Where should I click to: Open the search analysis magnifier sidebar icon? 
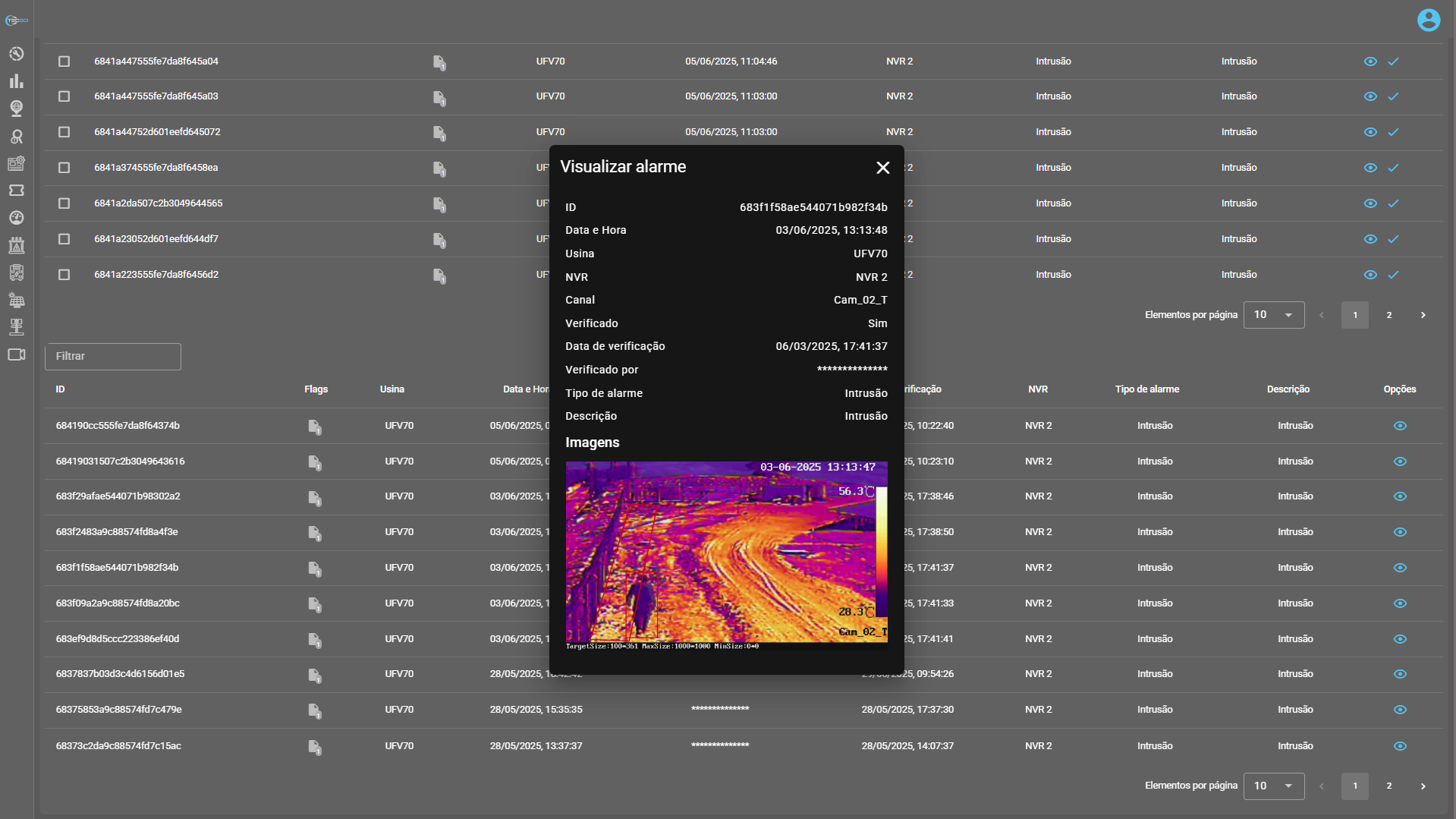[x=16, y=136]
